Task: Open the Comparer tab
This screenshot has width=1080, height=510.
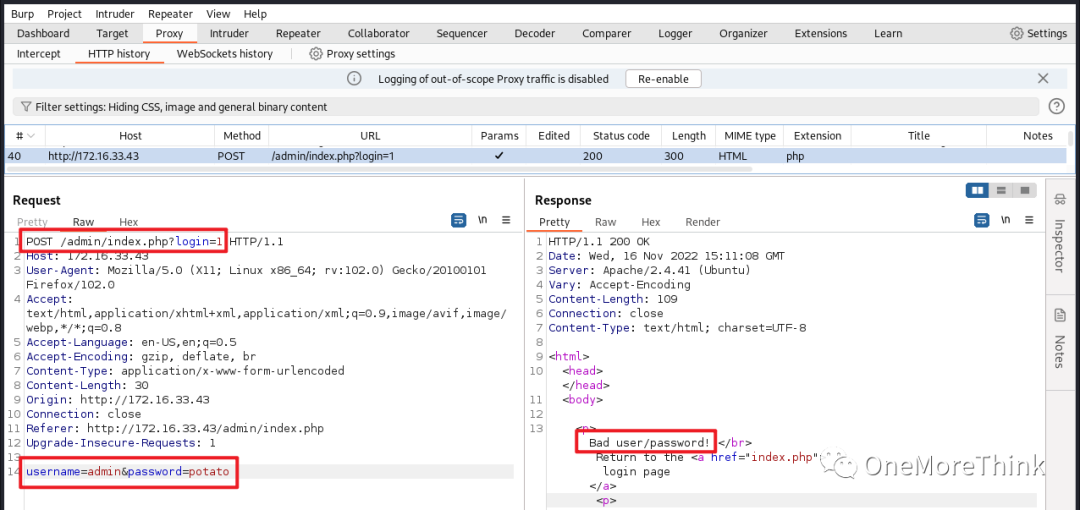Action: pyautogui.click(x=609, y=33)
